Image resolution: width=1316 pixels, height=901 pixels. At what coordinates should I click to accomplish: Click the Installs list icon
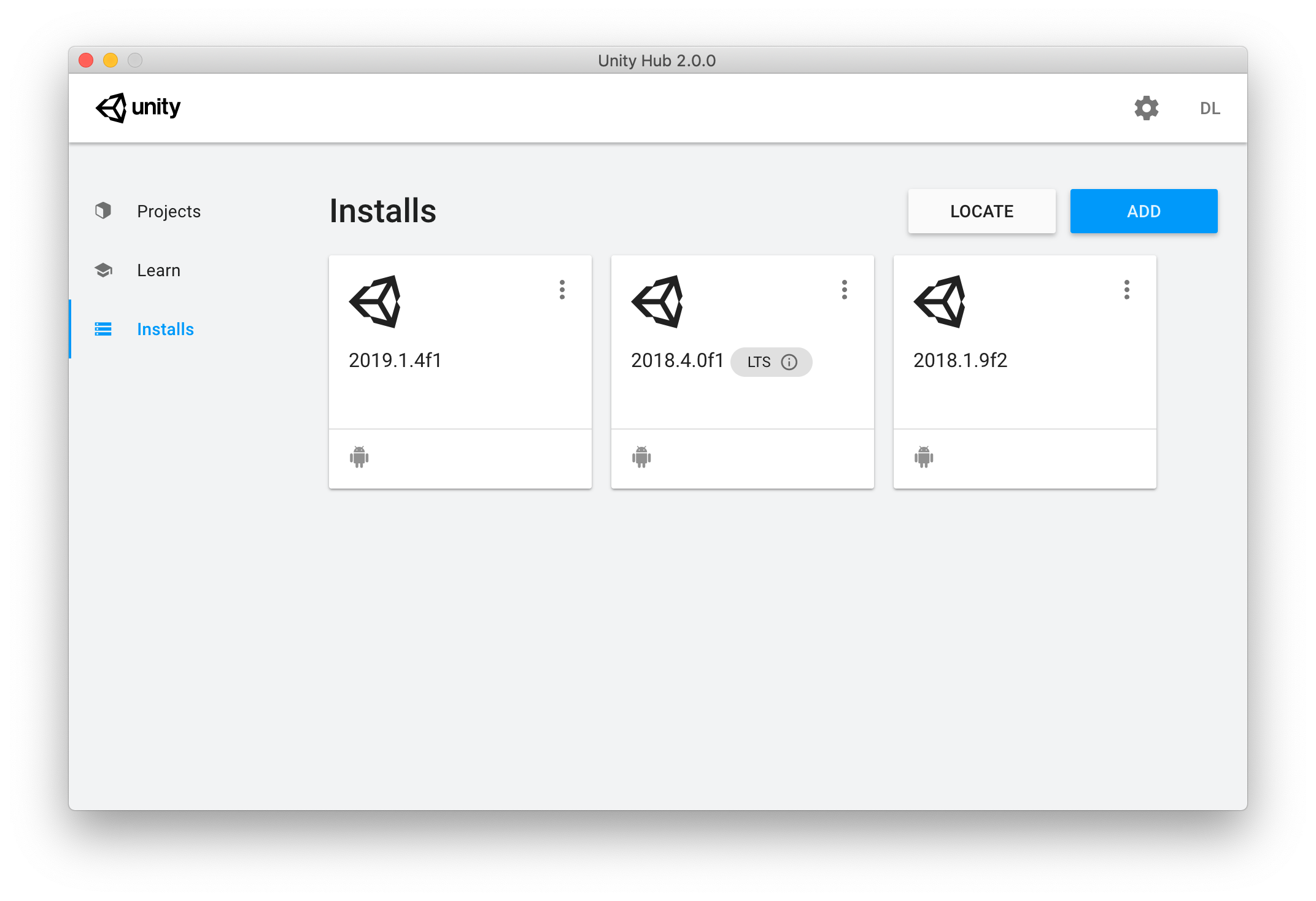(x=103, y=329)
